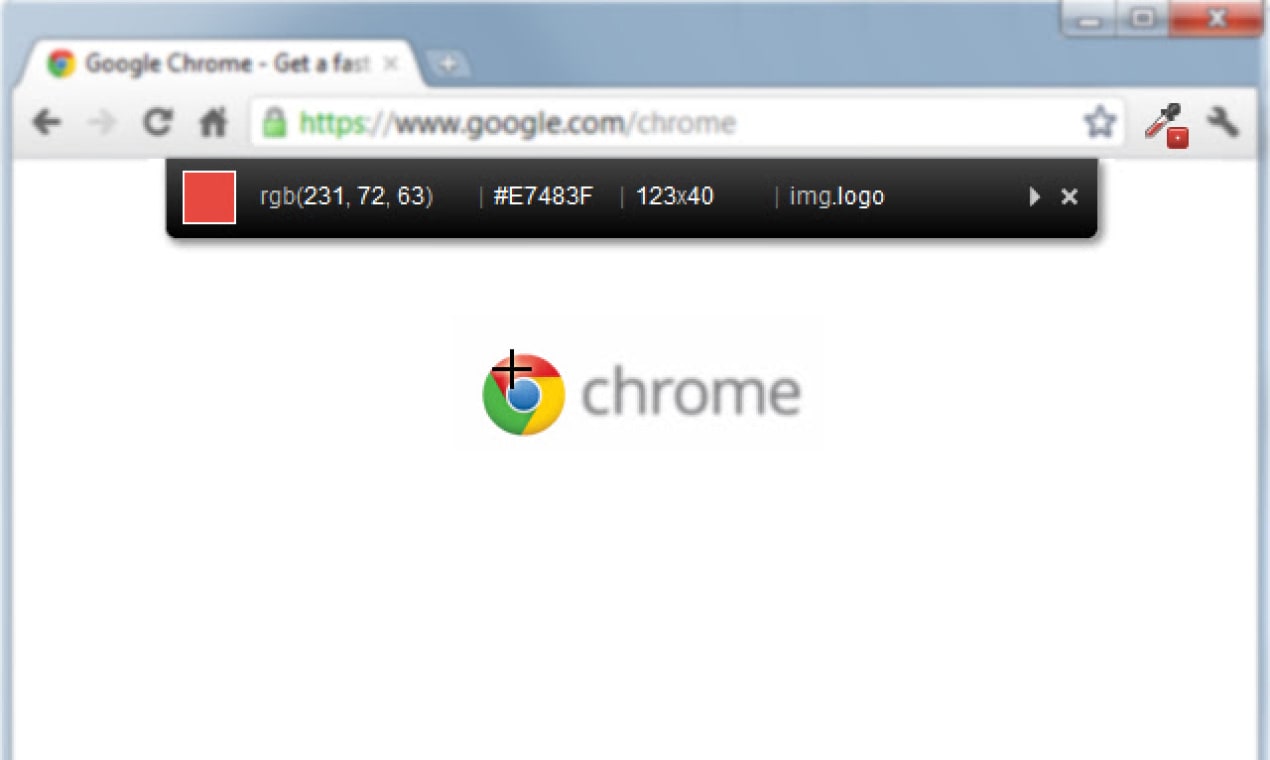Activate the eyedropper color picker extension
Screen dimensions: 1270x760
point(1166,126)
